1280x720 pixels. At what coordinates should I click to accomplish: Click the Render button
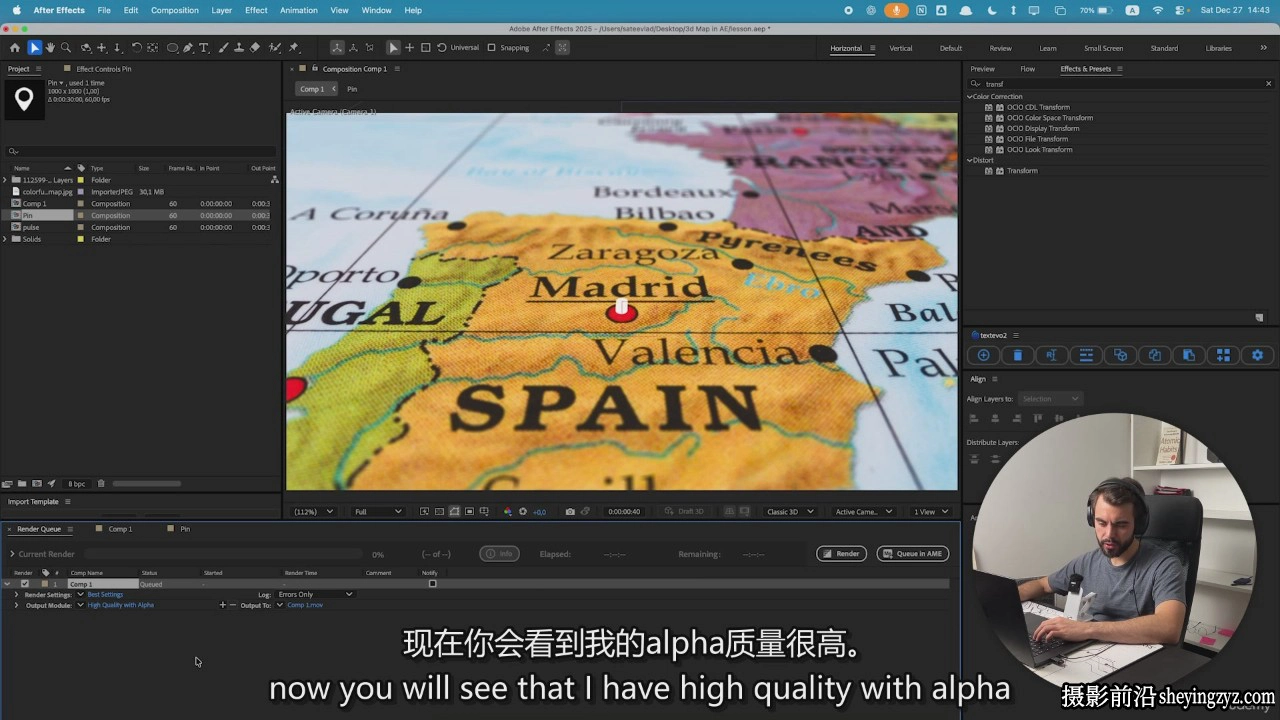click(x=841, y=554)
